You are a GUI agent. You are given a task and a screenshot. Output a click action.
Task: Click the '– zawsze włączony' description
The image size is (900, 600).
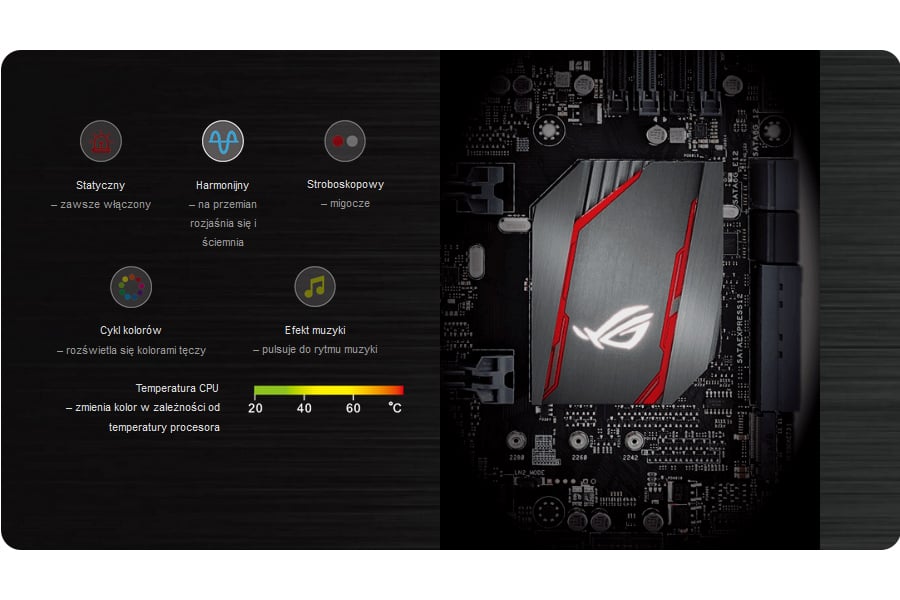coord(101,204)
